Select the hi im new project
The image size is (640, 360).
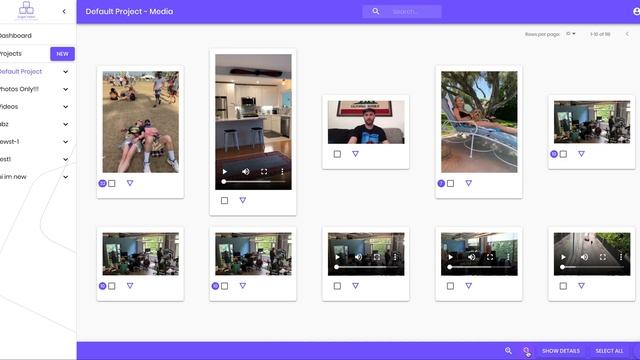(13, 177)
